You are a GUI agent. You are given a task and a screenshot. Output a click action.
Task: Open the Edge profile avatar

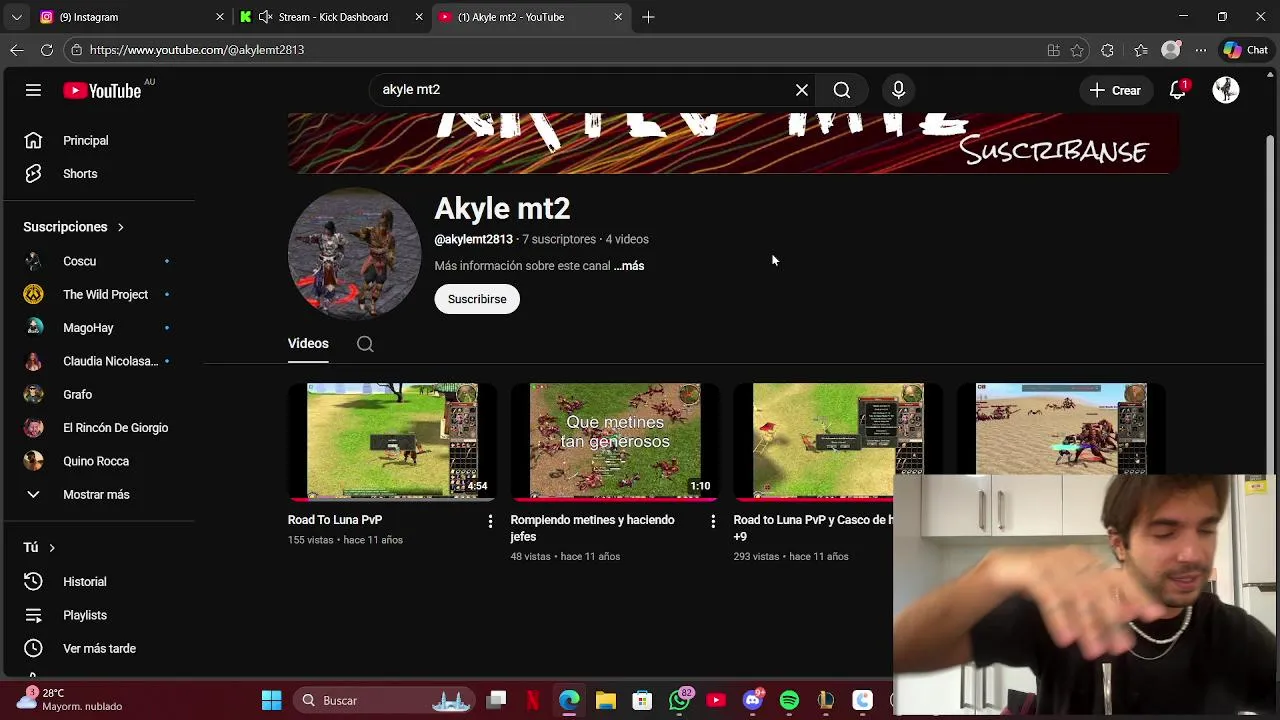tap(1171, 50)
